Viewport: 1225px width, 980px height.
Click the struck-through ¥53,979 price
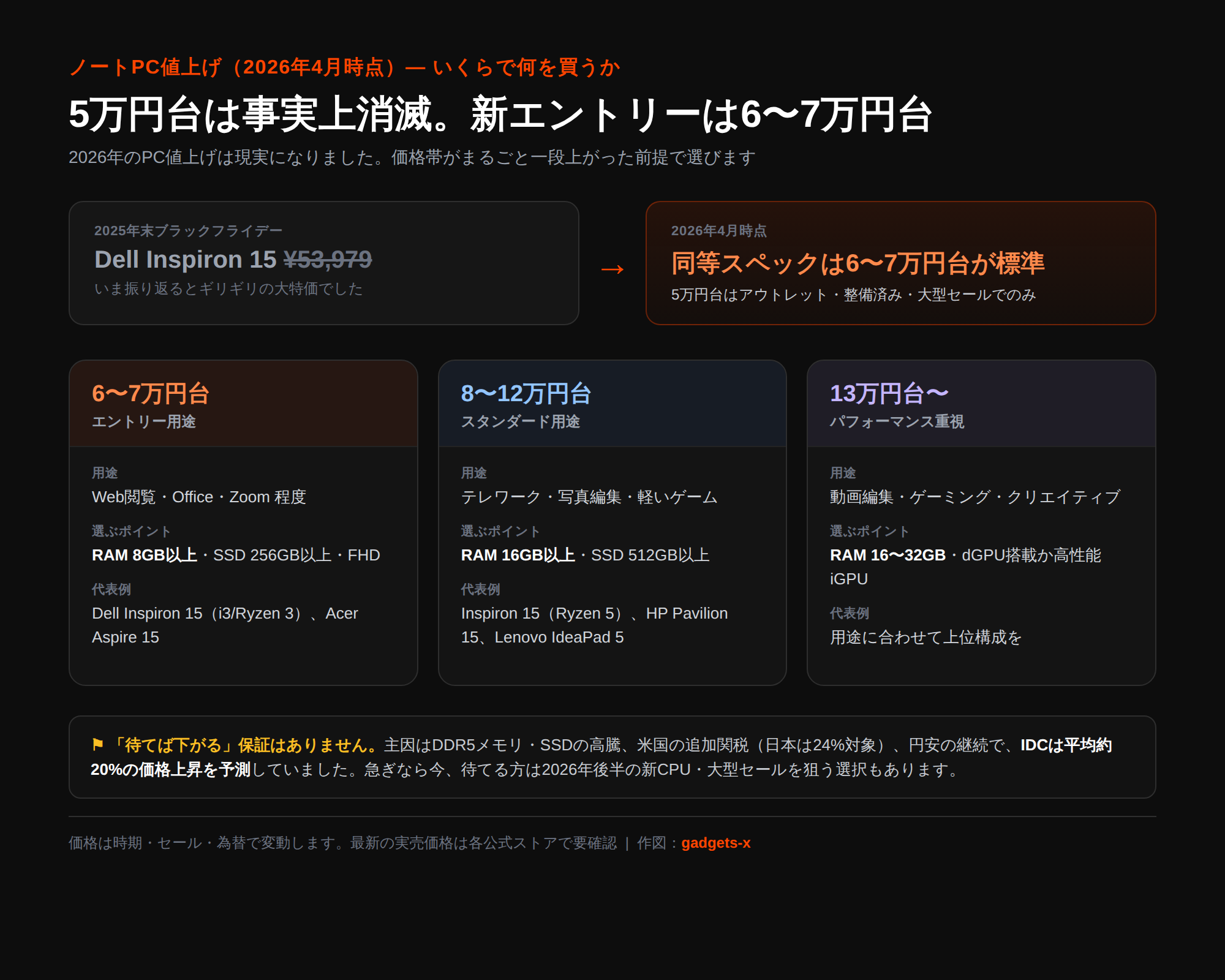pos(328,260)
